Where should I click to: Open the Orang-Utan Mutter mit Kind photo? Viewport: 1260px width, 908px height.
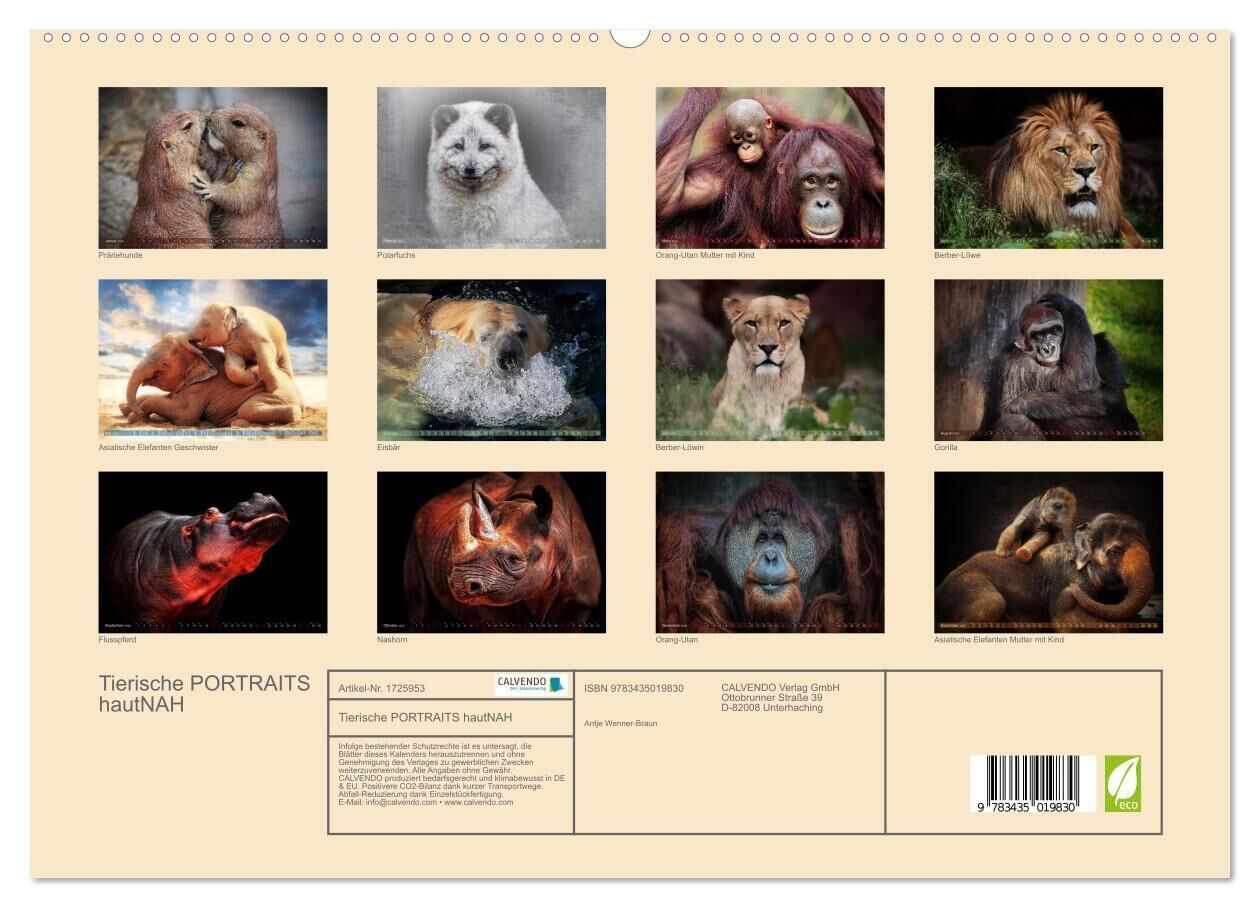[770, 167]
